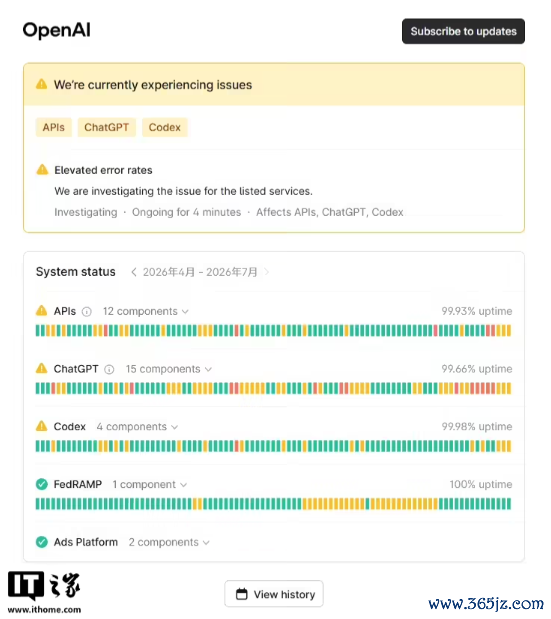This screenshot has height=619, width=551.
Task: Go to next date range with right chevron
Action: click(267, 272)
